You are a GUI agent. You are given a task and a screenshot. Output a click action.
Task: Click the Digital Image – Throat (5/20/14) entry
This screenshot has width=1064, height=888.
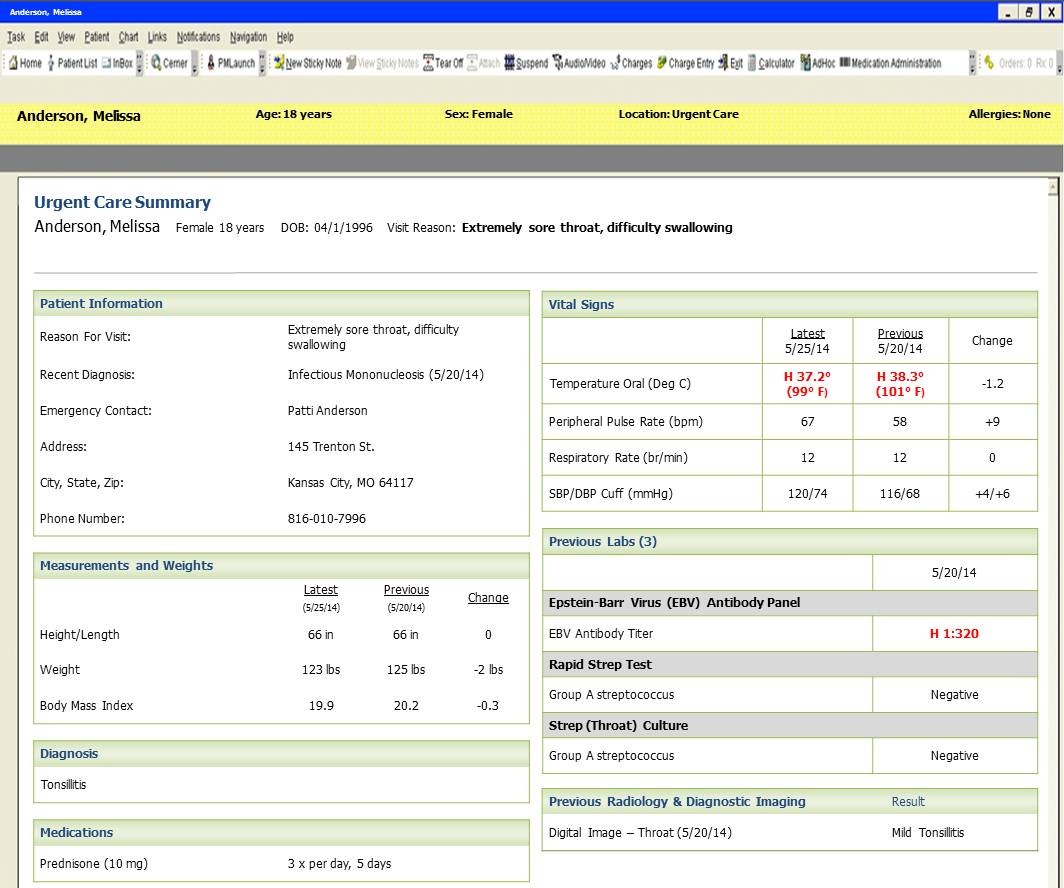pyautogui.click(x=640, y=832)
